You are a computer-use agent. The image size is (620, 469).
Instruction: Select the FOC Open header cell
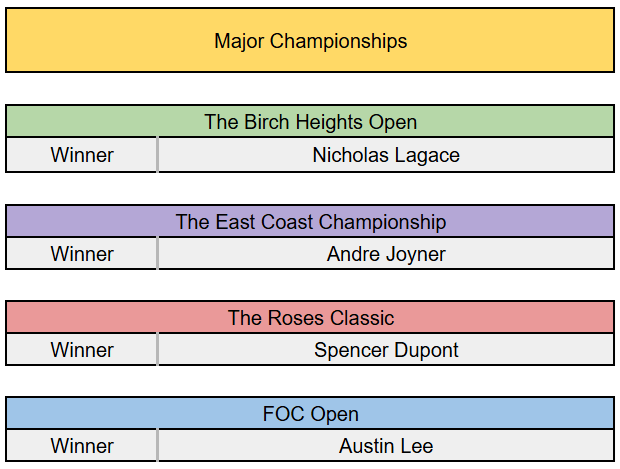coord(310,414)
